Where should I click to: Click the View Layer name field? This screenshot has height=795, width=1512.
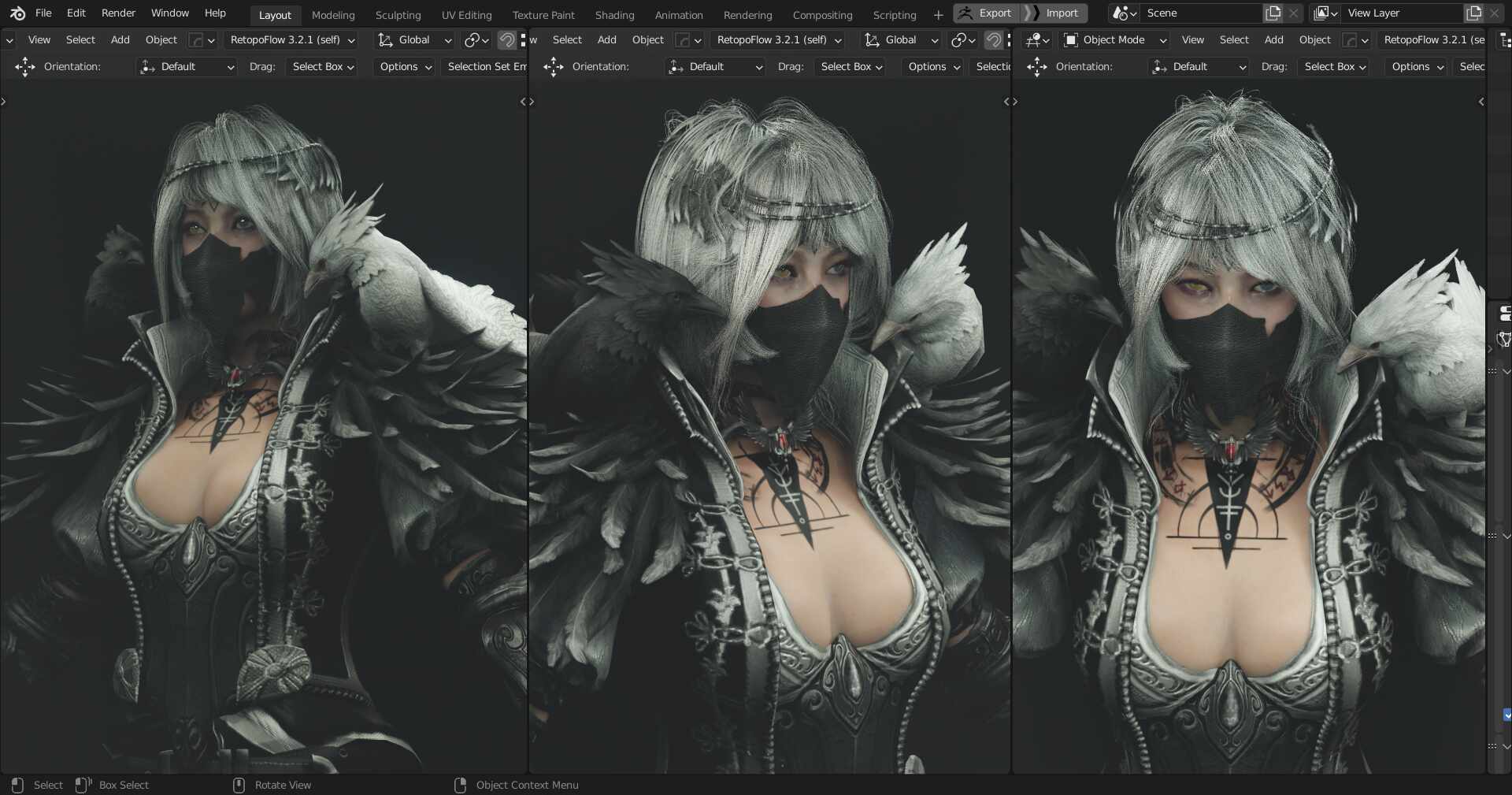tap(1402, 13)
